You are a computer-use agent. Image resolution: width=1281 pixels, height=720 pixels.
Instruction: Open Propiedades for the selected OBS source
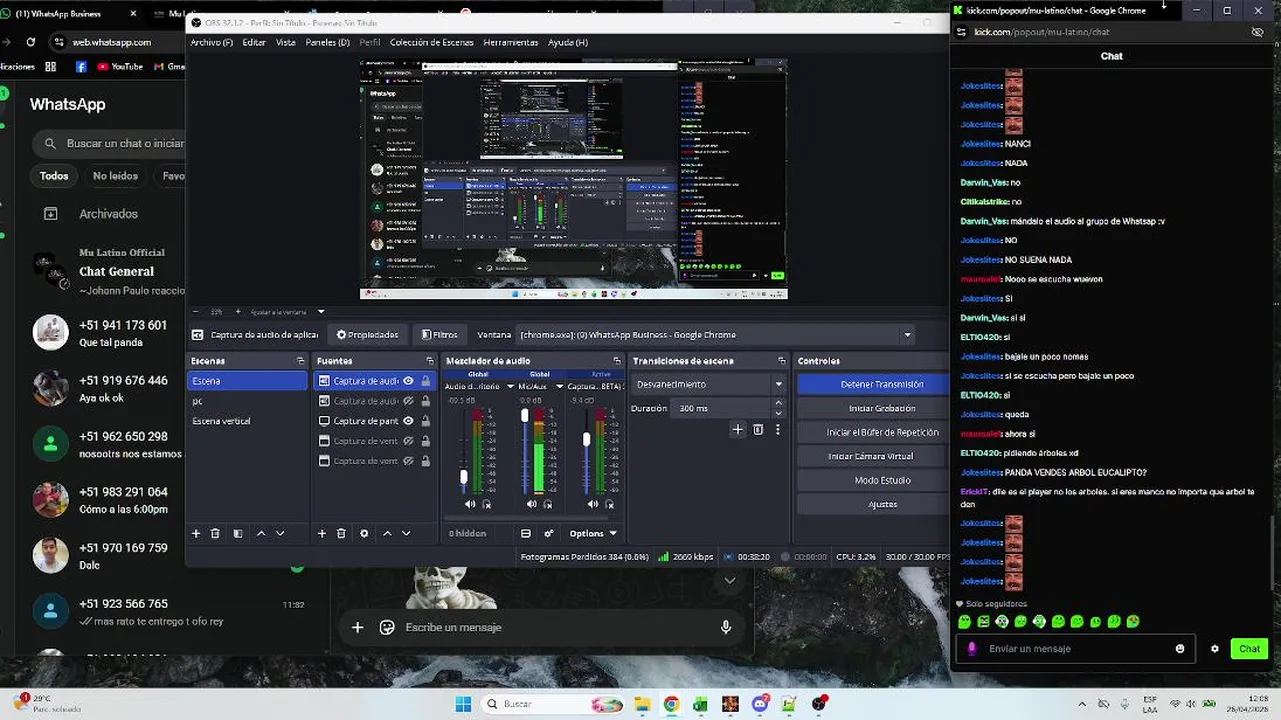pyautogui.click(x=367, y=335)
